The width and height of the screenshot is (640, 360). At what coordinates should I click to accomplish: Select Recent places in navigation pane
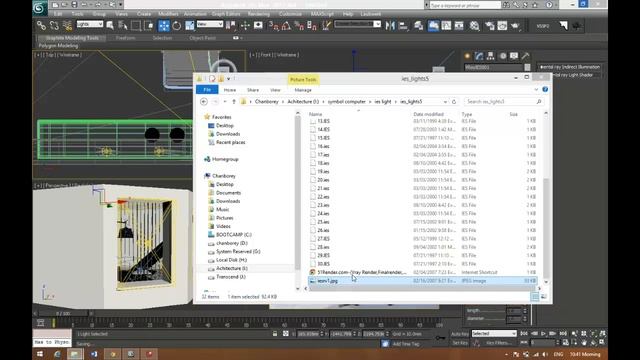(231, 142)
